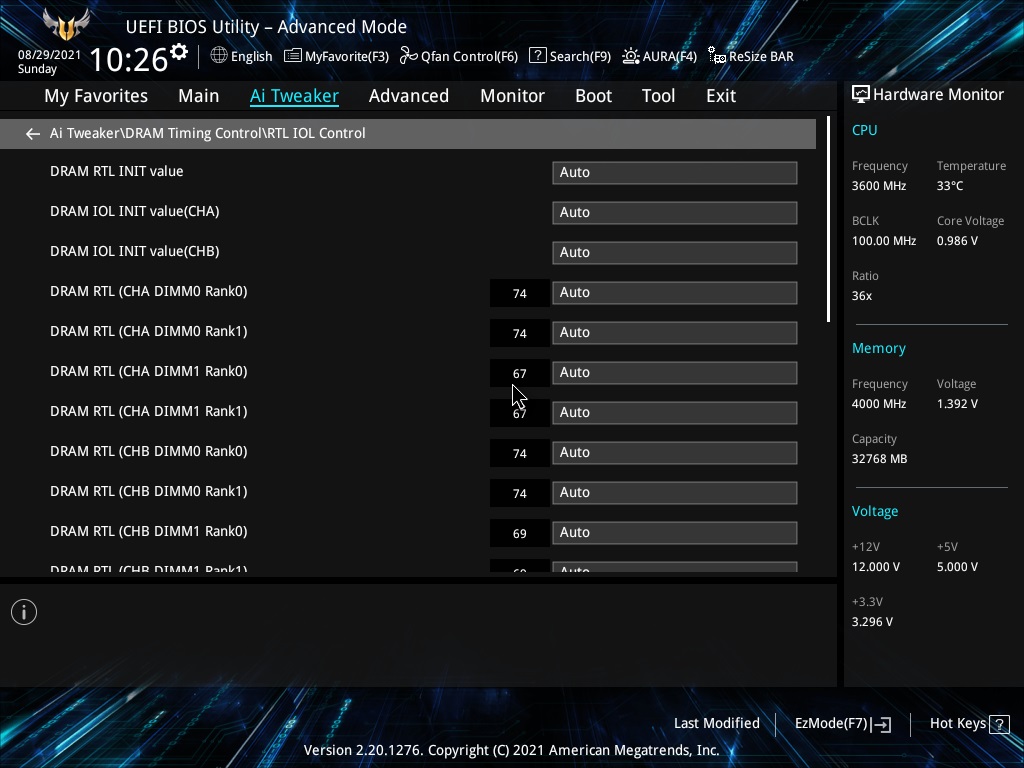
Task: Click DRAM RTL (CHA DIMM0 Rank0) label
Action: tap(148, 291)
